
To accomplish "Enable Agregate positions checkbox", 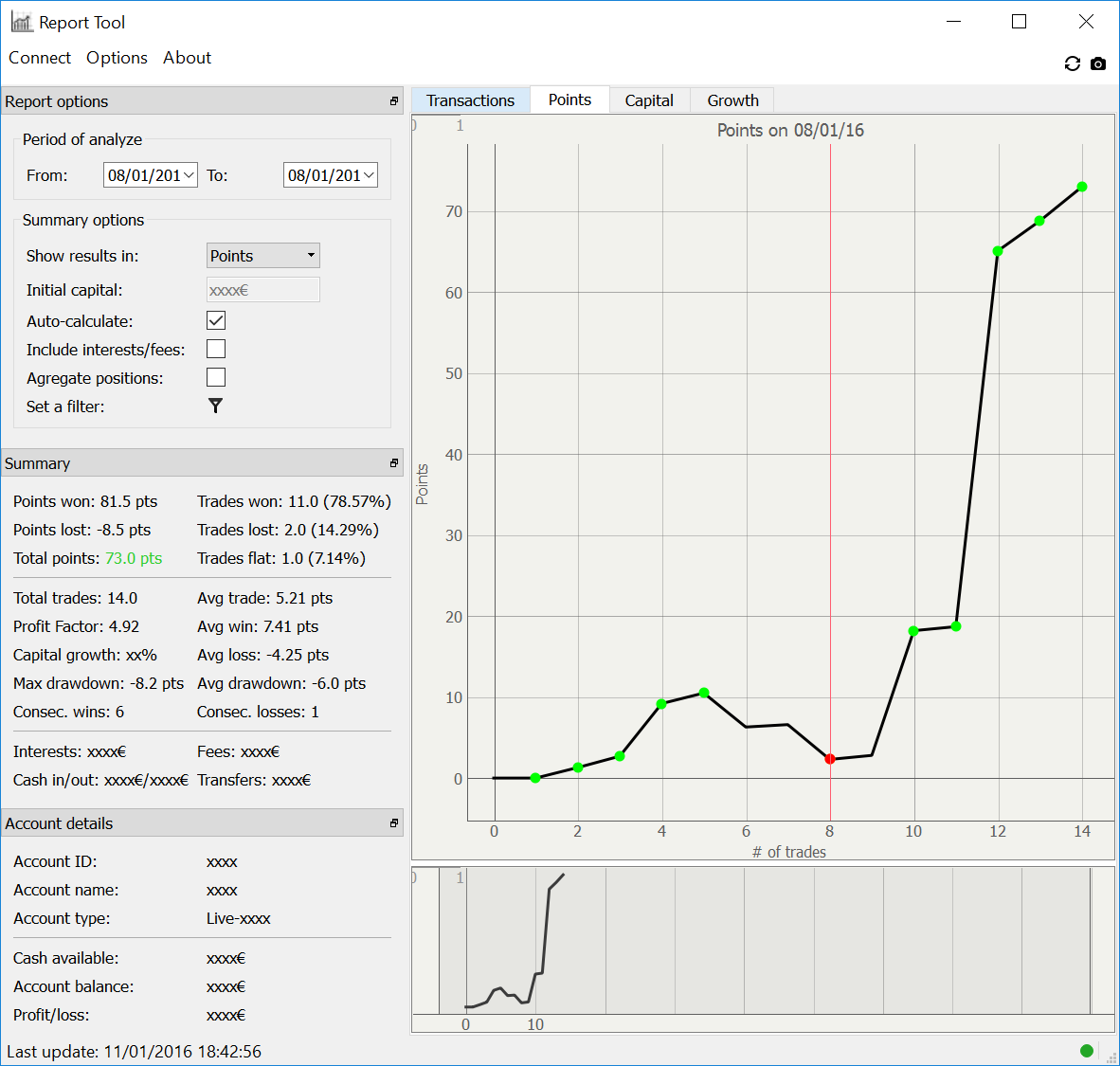I will [x=216, y=377].
